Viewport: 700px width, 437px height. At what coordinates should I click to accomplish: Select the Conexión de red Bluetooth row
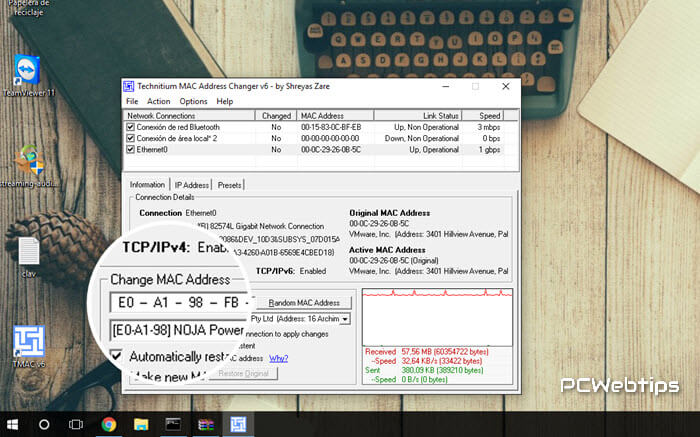coord(178,127)
